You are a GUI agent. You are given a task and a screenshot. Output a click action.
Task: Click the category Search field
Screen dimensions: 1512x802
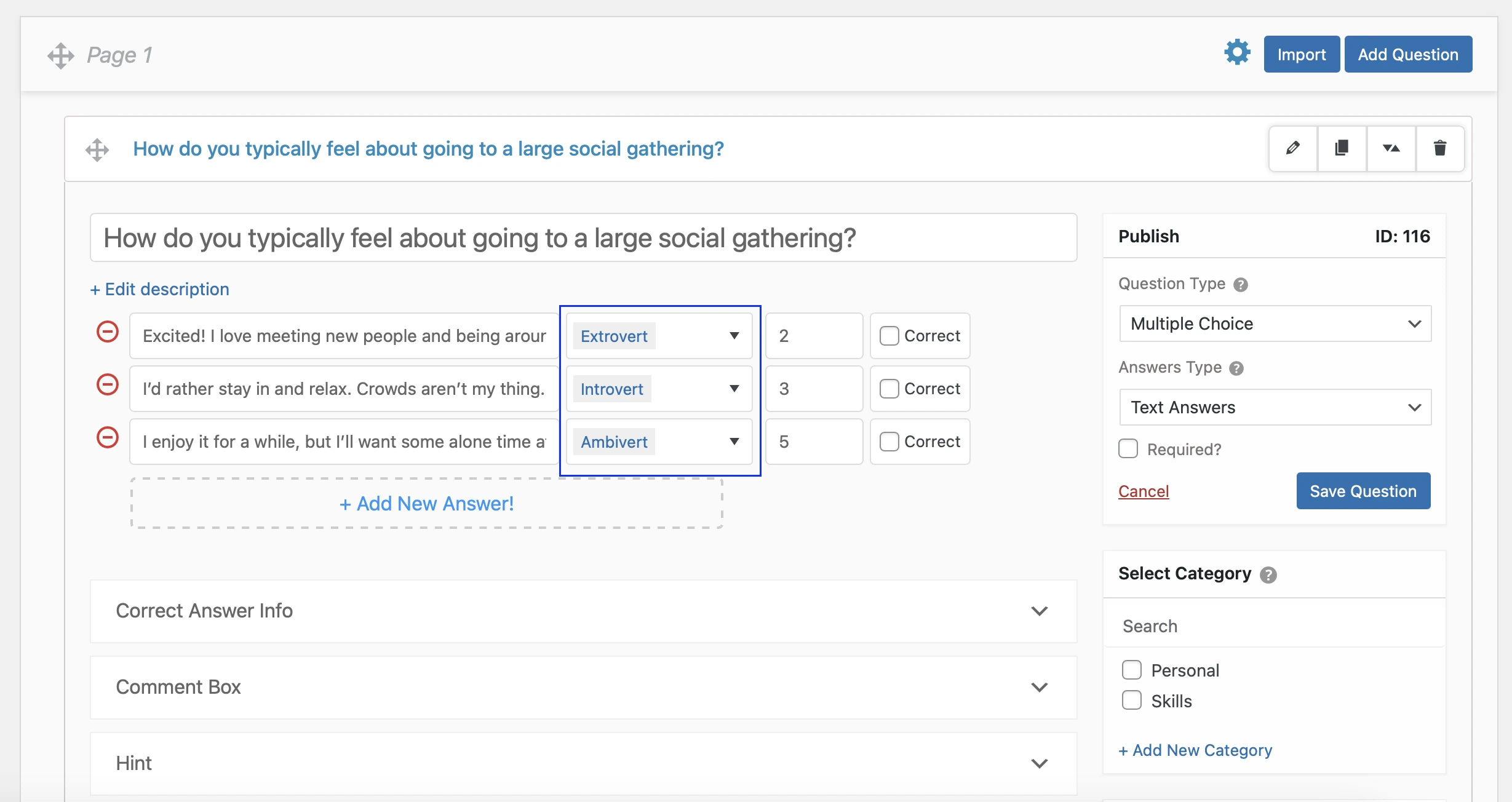(1273, 626)
